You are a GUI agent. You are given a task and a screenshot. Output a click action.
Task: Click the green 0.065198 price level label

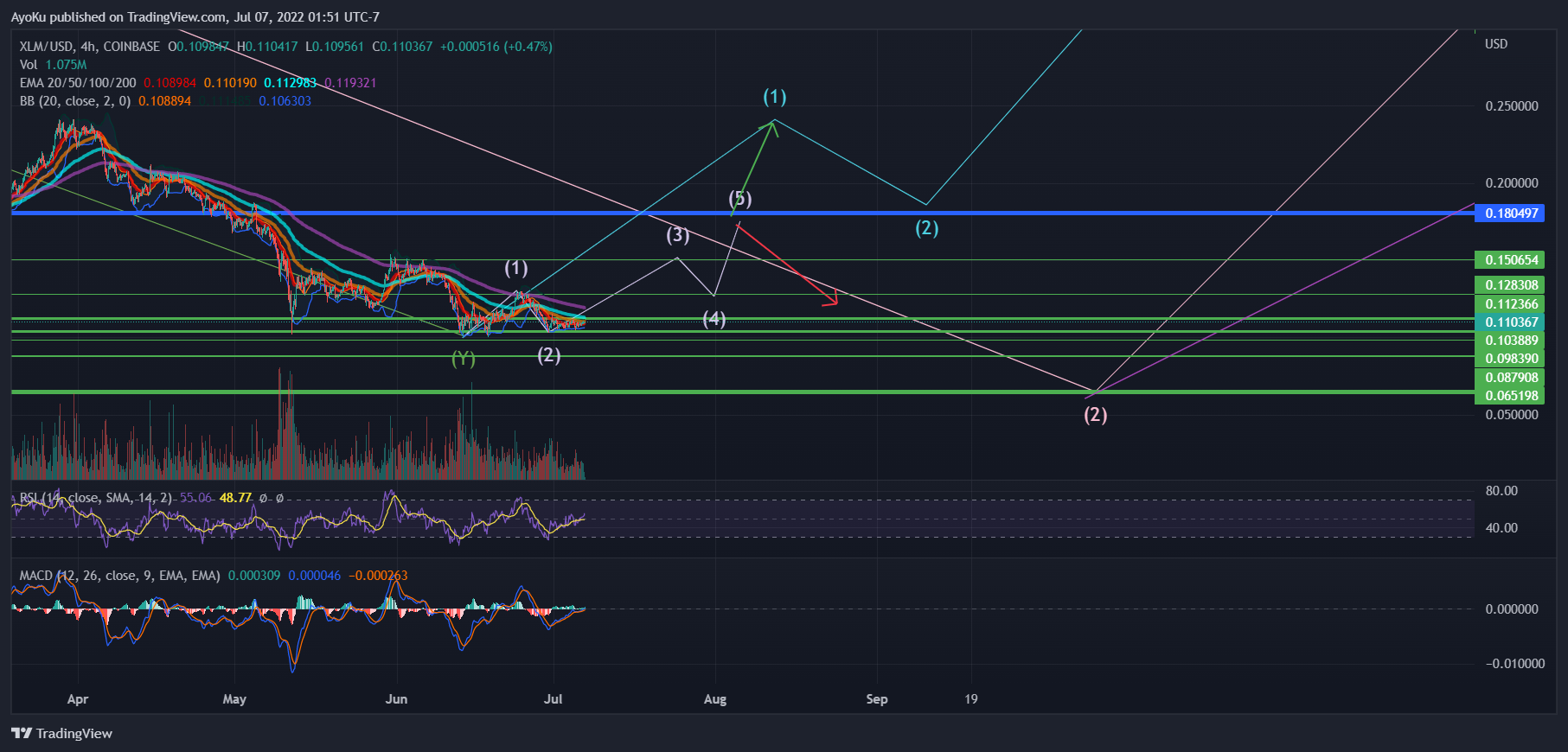(x=1509, y=396)
